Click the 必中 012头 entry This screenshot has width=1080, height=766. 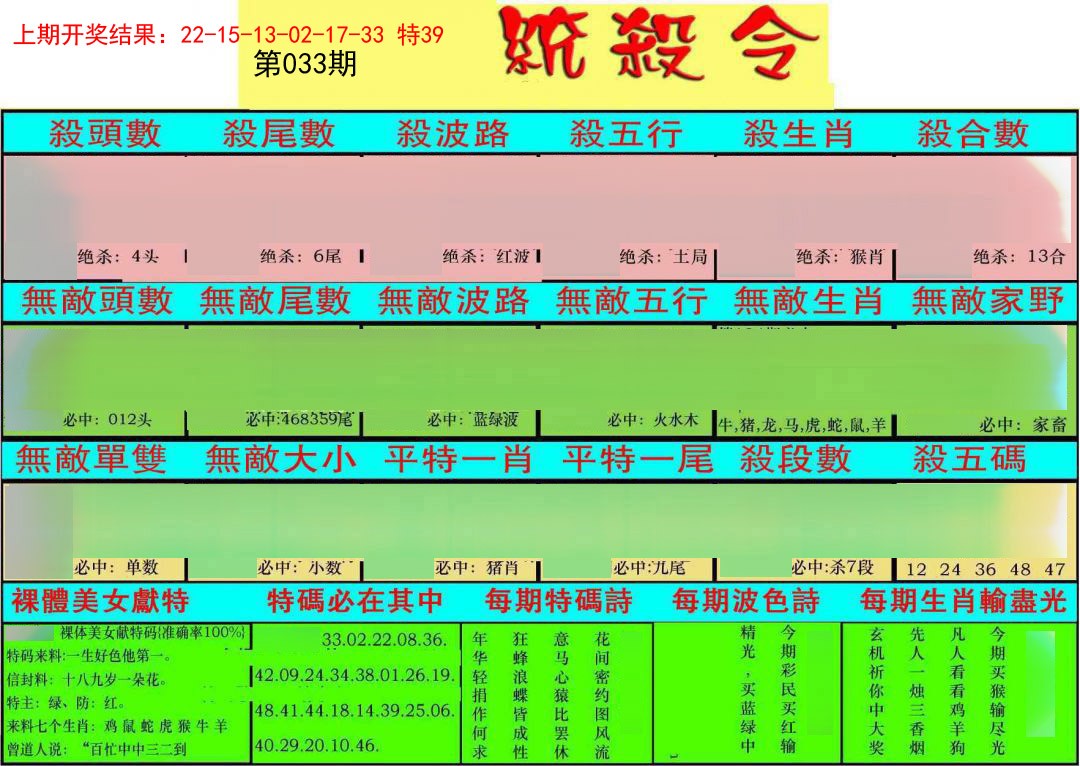pos(110,420)
